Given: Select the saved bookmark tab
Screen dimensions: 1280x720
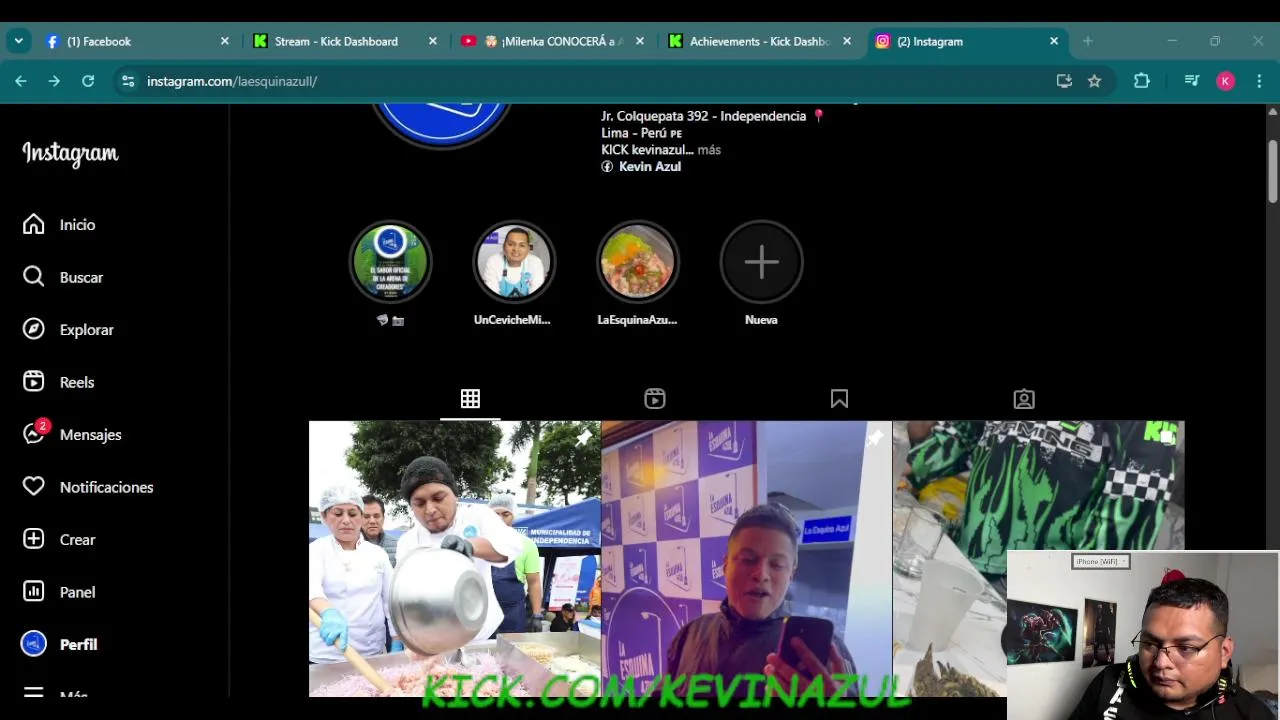Looking at the screenshot, I should pos(839,399).
